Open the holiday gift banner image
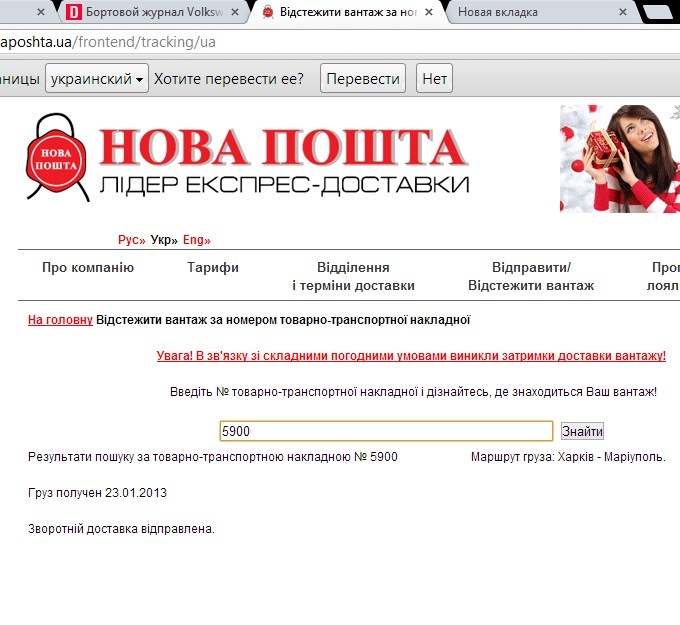The image size is (680, 625). 620,159
